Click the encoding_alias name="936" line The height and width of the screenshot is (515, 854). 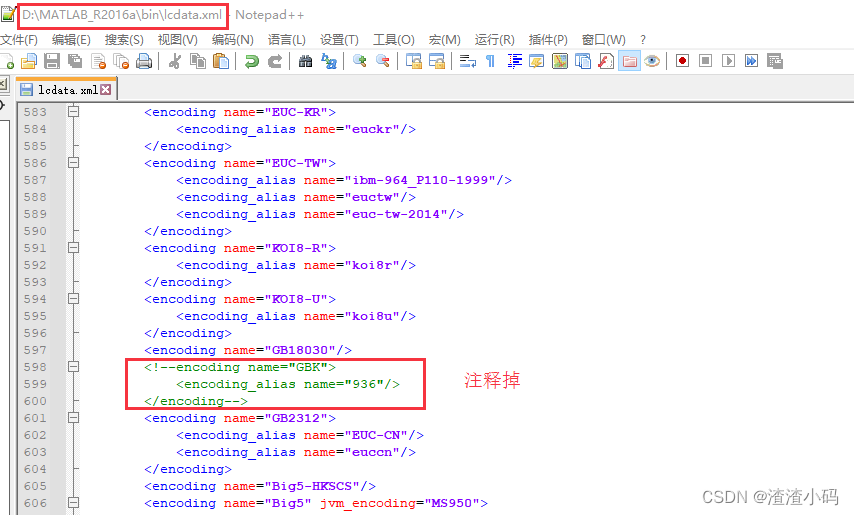pos(288,384)
